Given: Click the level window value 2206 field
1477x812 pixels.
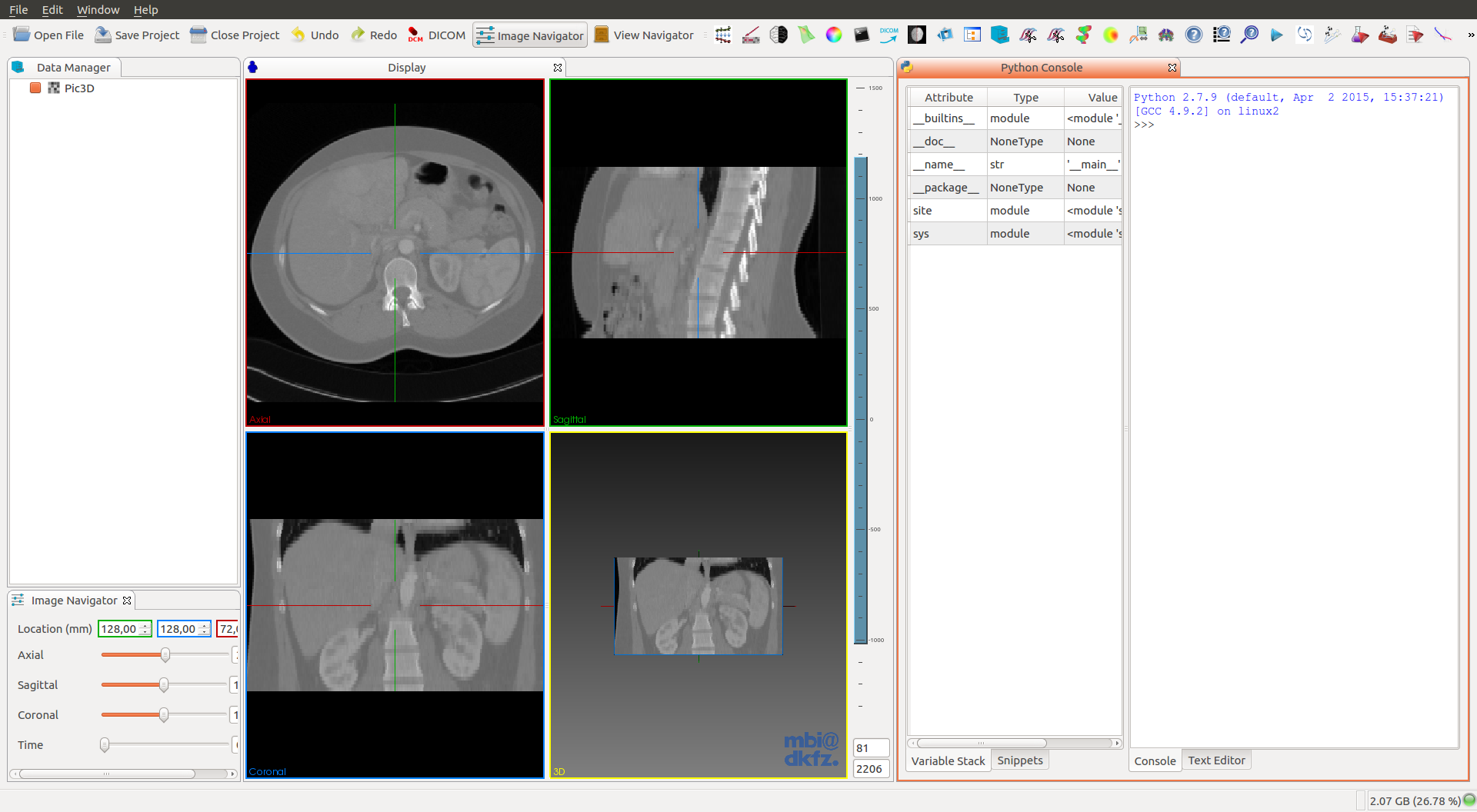Looking at the screenshot, I should [x=871, y=768].
